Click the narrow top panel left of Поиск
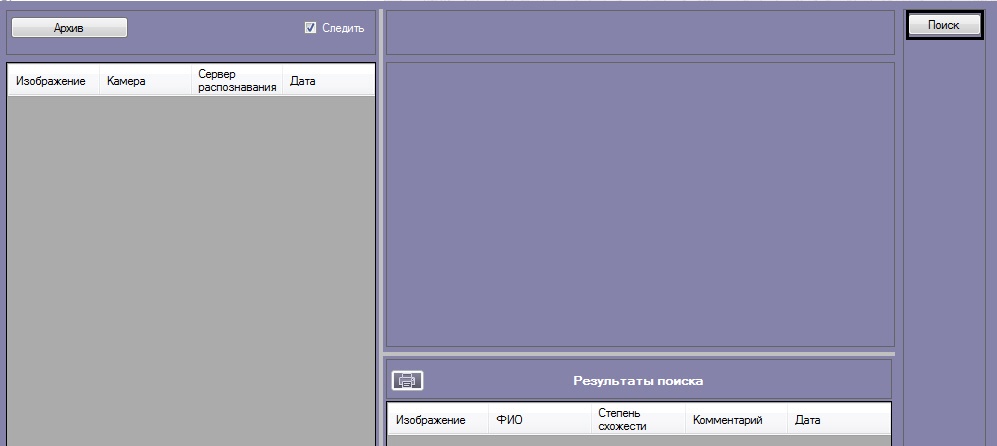Viewport: 997px width, 446px height. 640,33
